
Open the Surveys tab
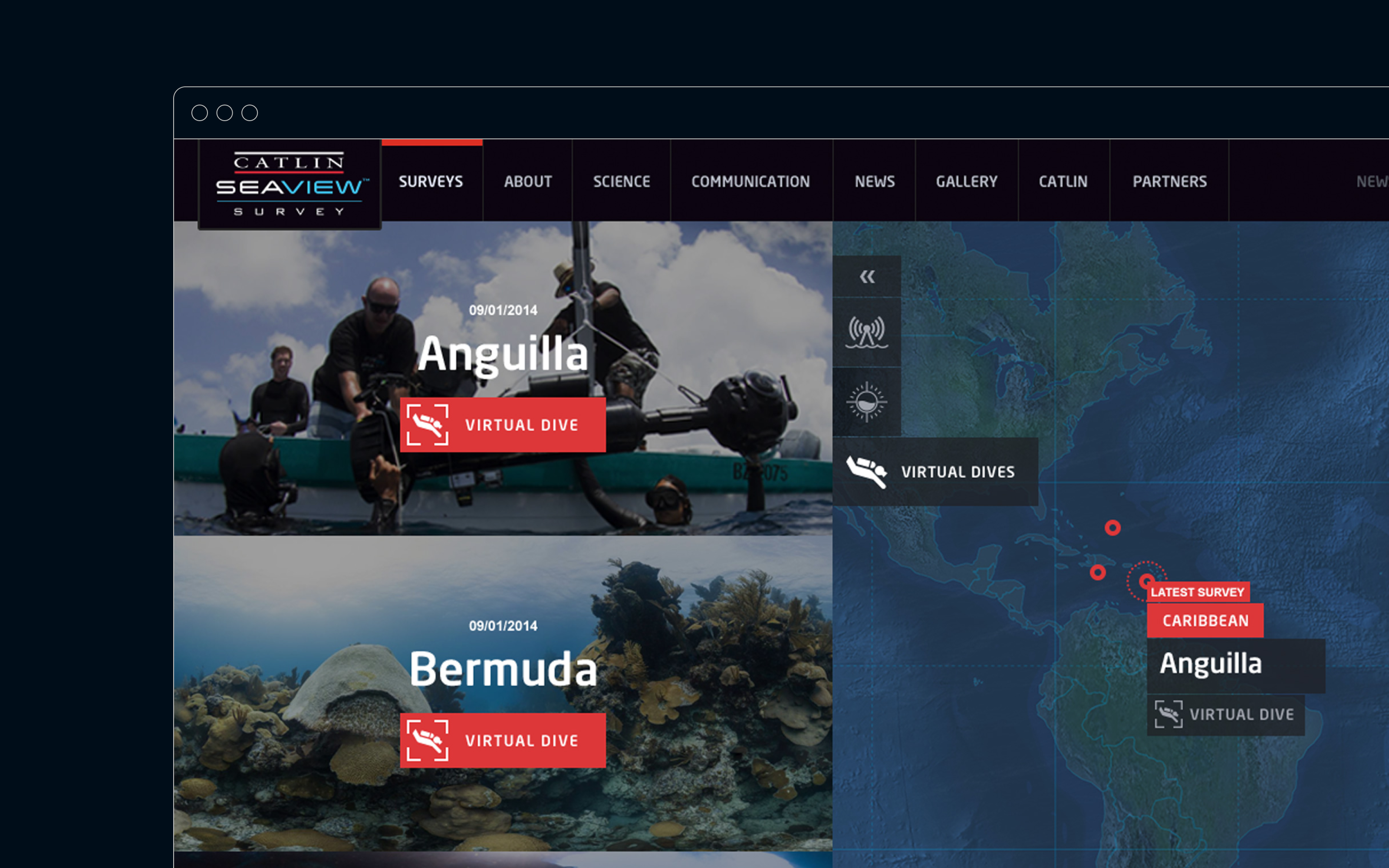pyautogui.click(x=431, y=181)
